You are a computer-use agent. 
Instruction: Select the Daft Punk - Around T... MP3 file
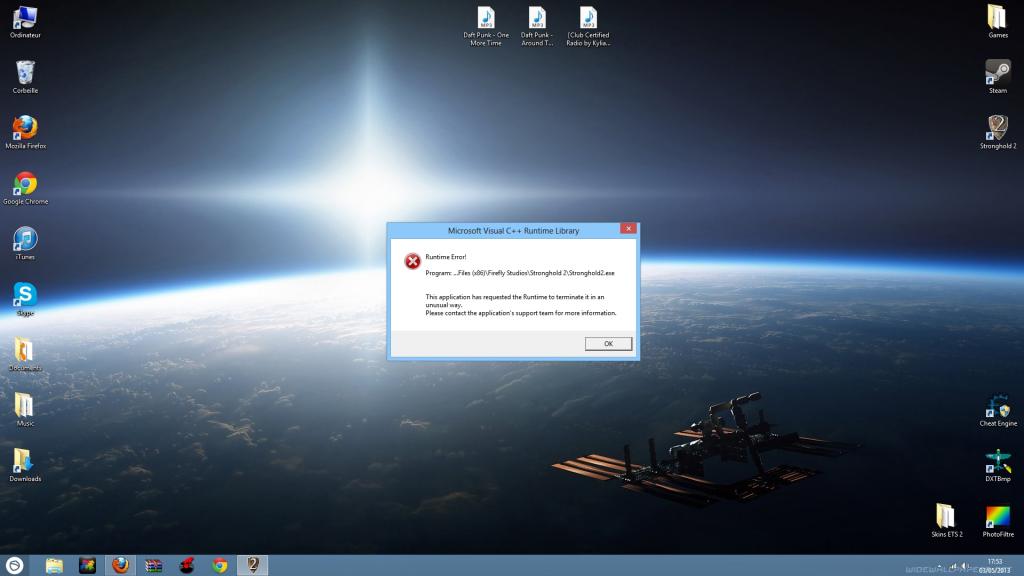pyautogui.click(x=537, y=26)
